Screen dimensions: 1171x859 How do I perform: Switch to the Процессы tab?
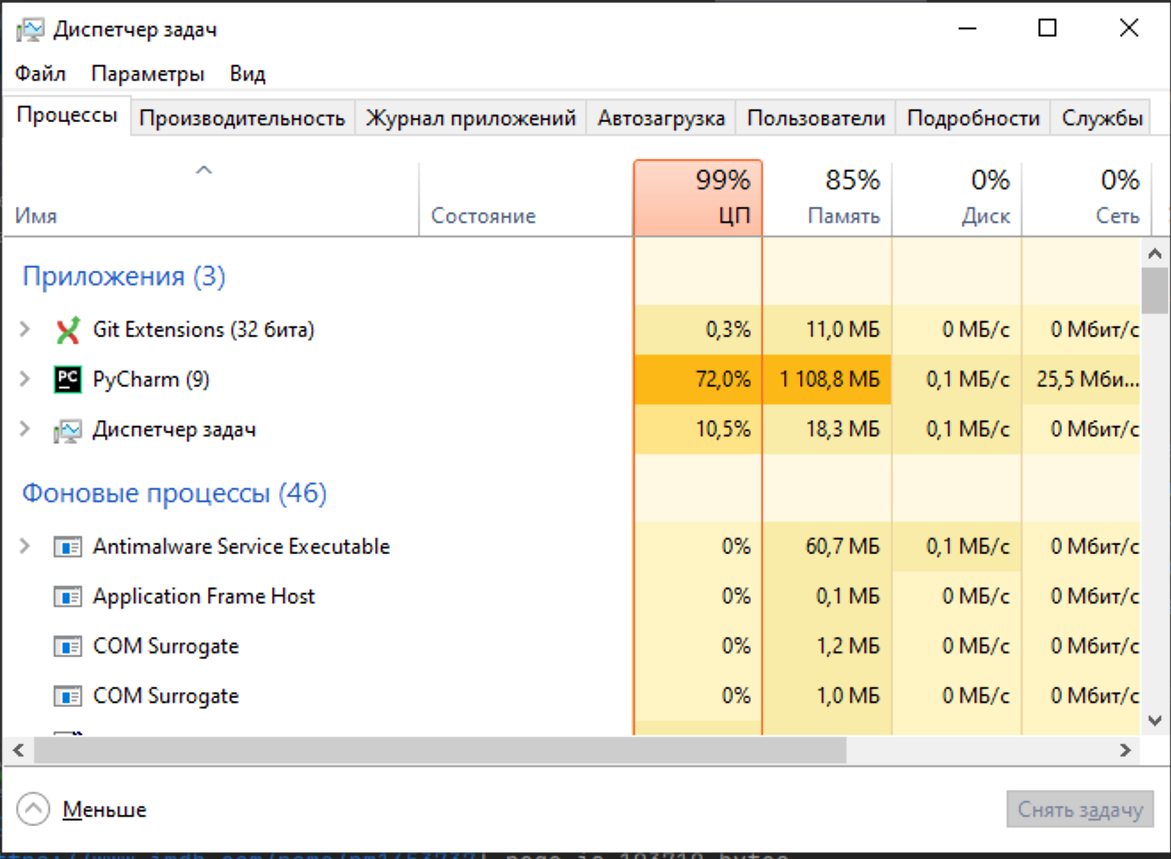(67, 116)
